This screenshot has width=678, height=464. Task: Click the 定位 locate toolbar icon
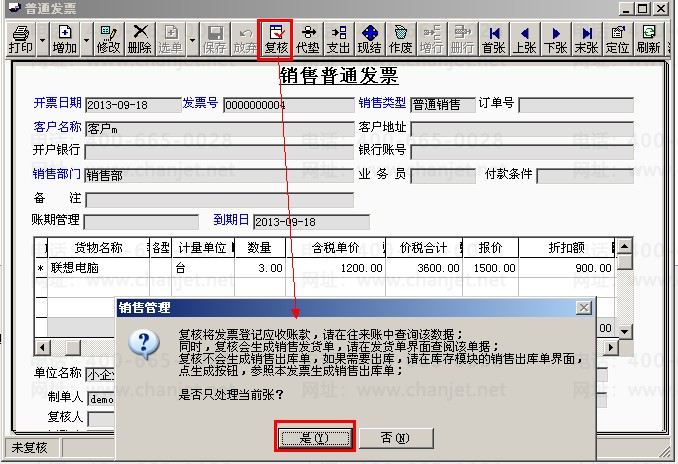click(x=617, y=39)
